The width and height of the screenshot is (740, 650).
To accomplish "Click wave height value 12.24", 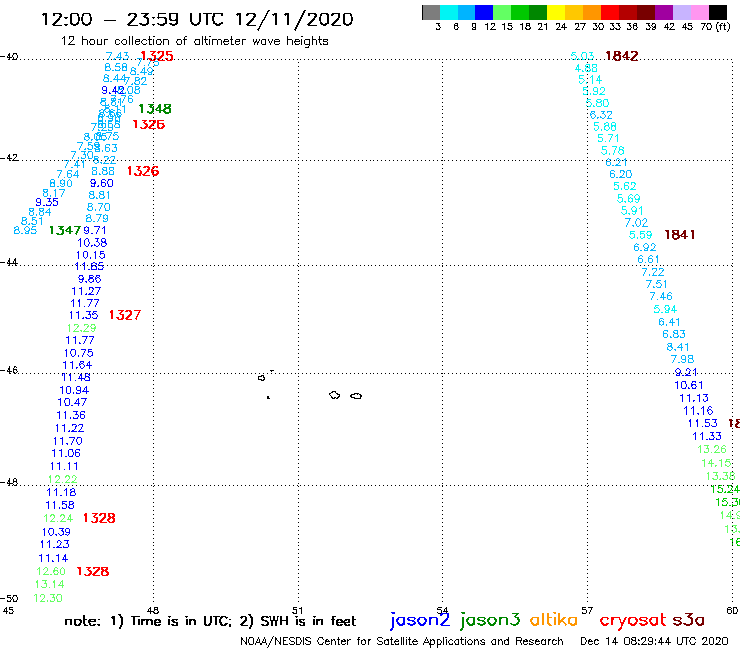I will click(x=58, y=518).
